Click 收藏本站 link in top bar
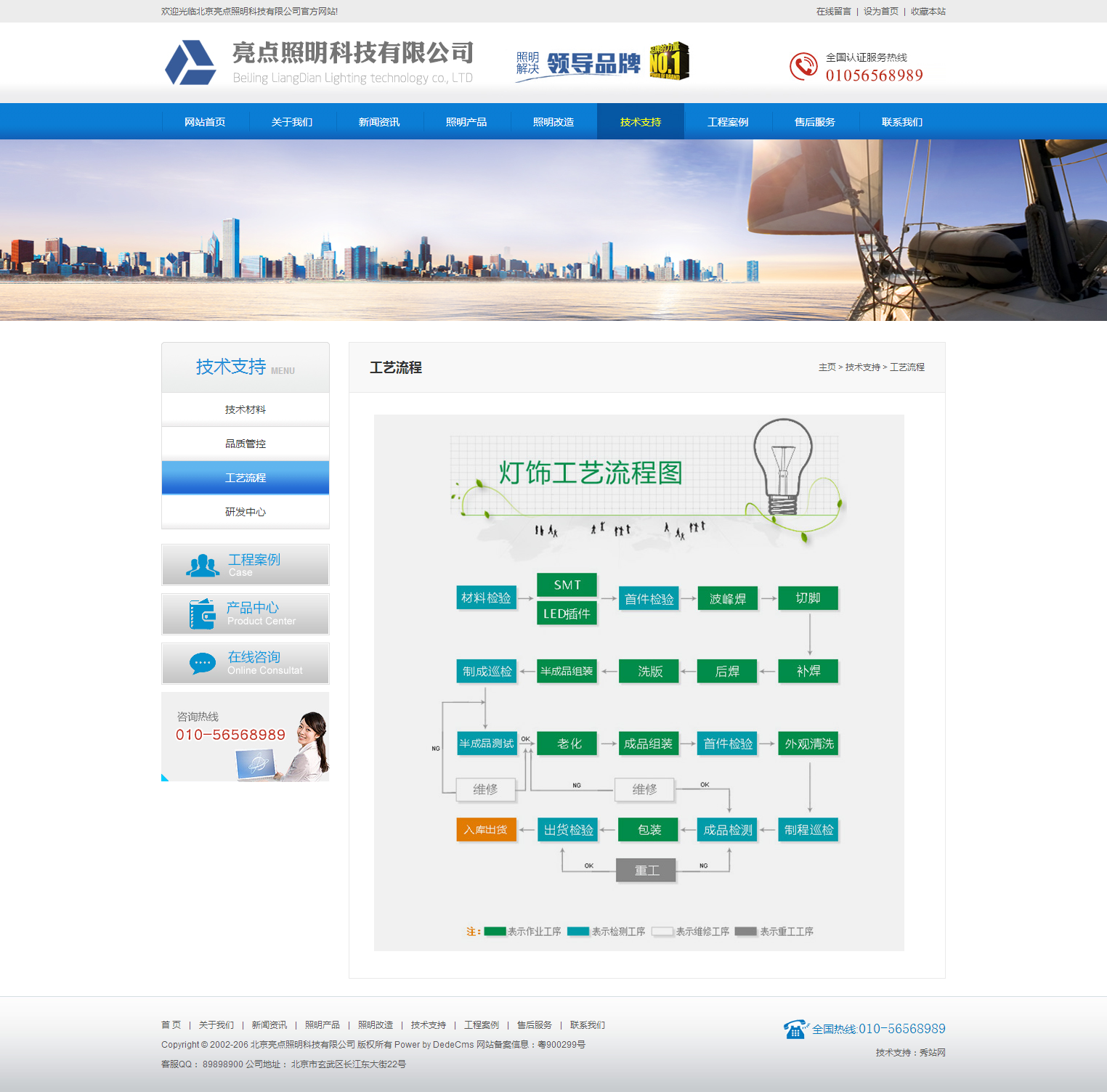1107x1092 pixels. [x=928, y=12]
